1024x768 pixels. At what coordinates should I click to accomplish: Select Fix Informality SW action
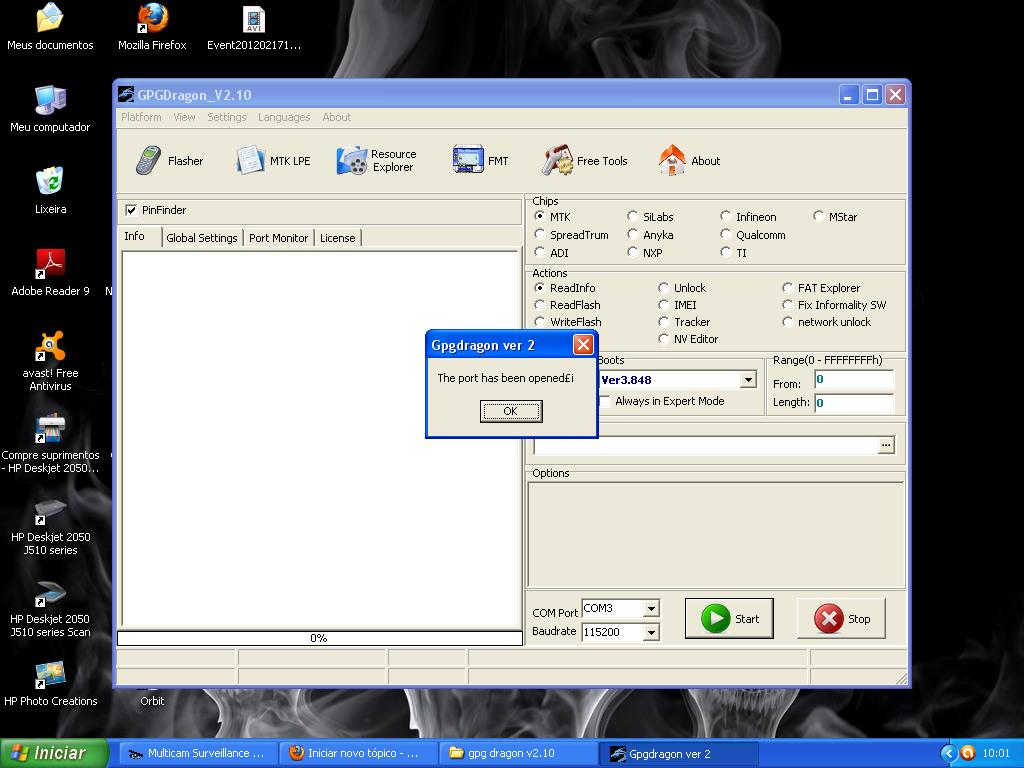tap(788, 304)
